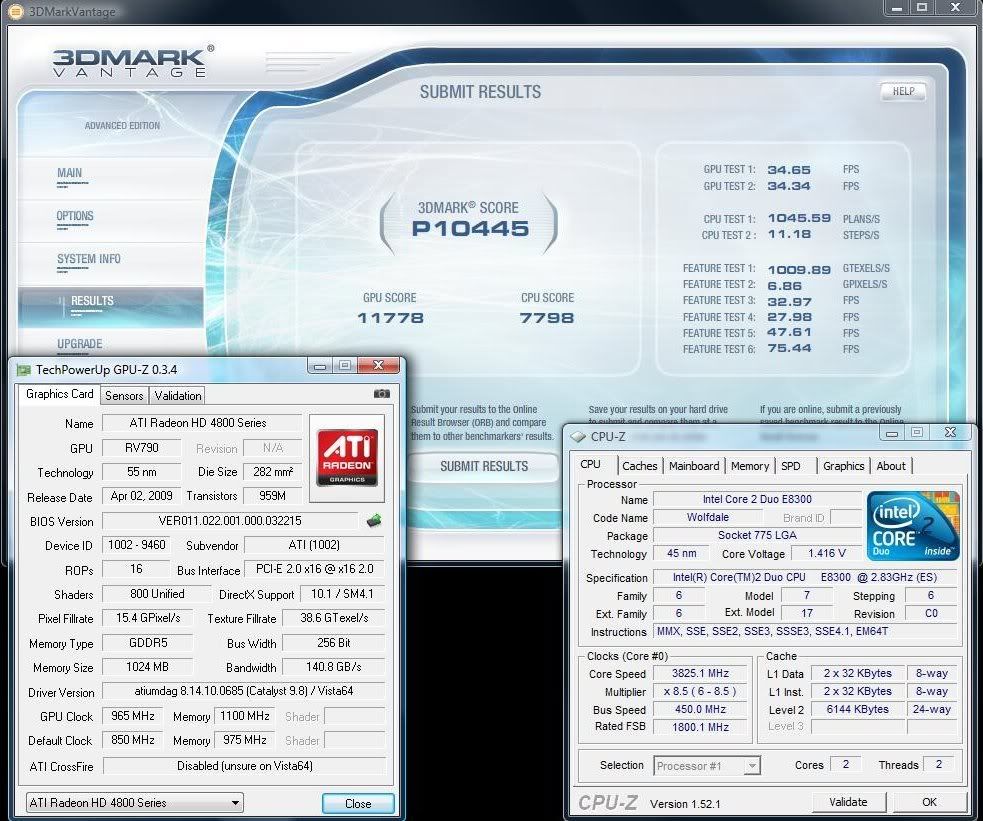Click the HELP button in 3DMark
Screen dimensions: 983x821
point(903,92)
